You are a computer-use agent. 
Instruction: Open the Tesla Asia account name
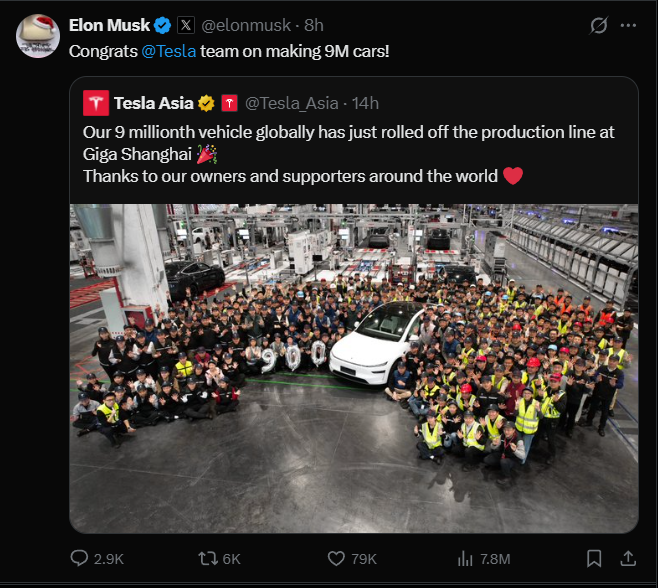coord(154,102)
